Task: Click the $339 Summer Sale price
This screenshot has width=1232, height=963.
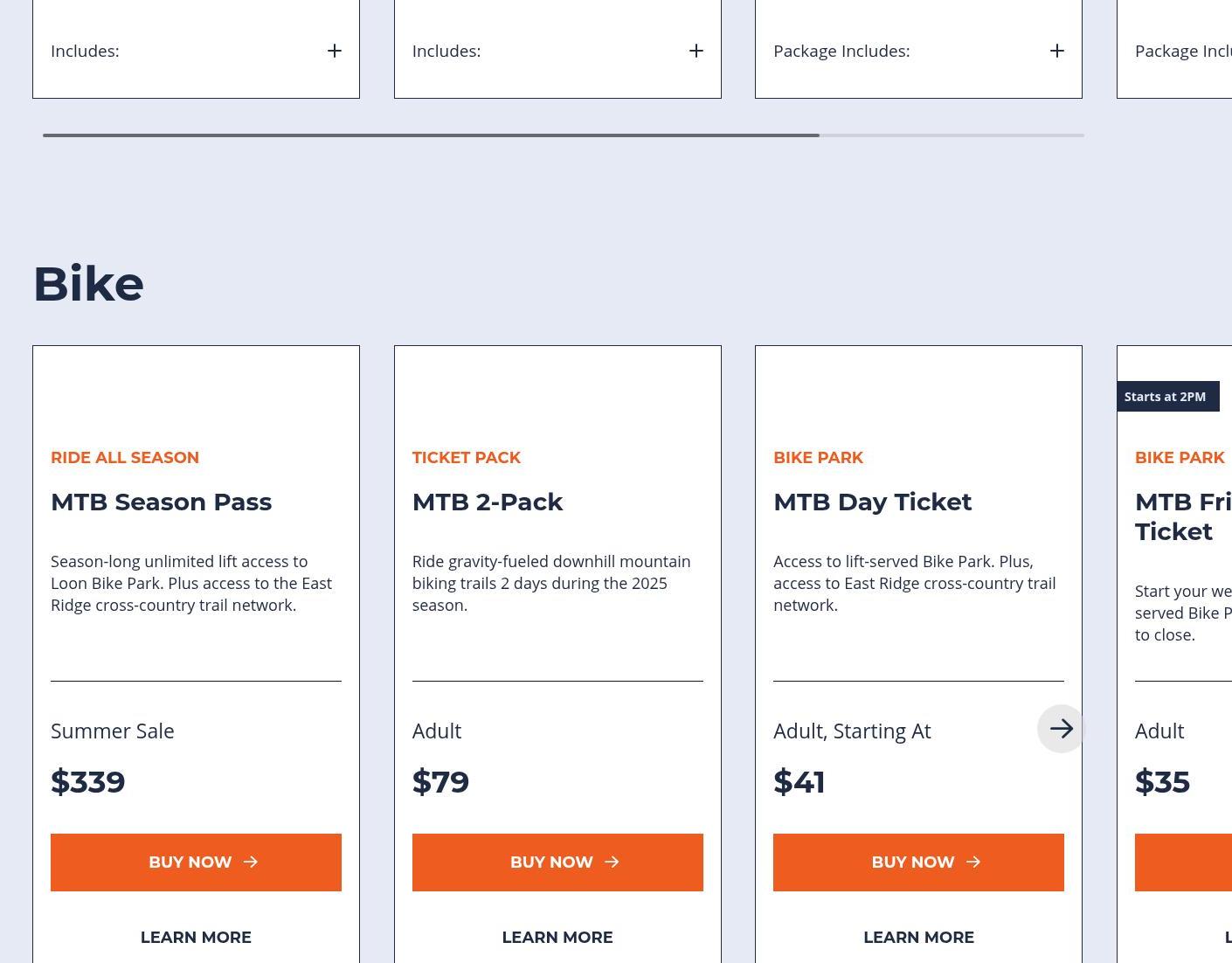Action: pyautogui.click(x=88, y=781)
